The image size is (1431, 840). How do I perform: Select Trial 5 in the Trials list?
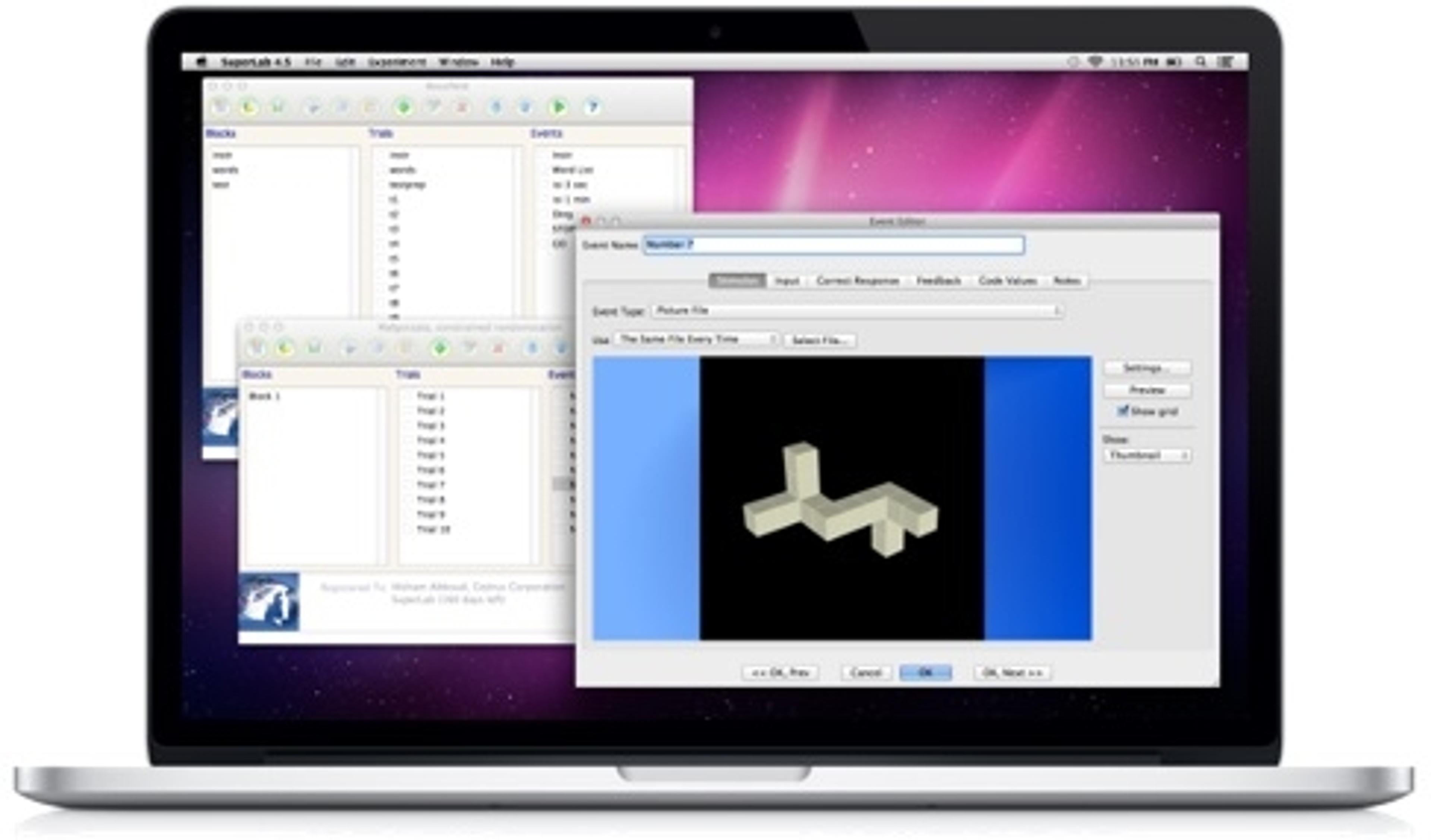(x=430, y=455)
